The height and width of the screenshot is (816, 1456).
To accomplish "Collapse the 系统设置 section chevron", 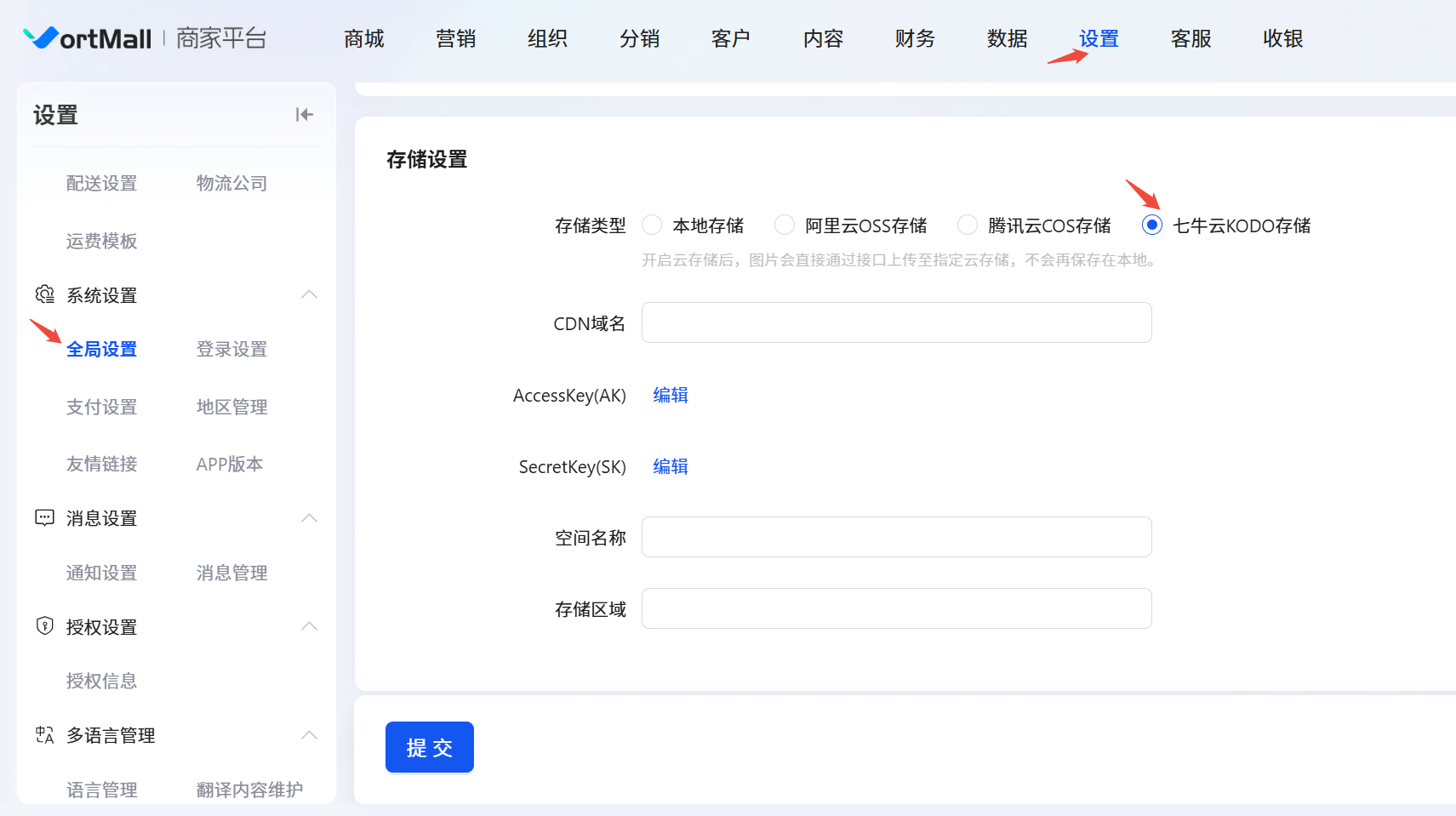I will click(x=309, y=294).
